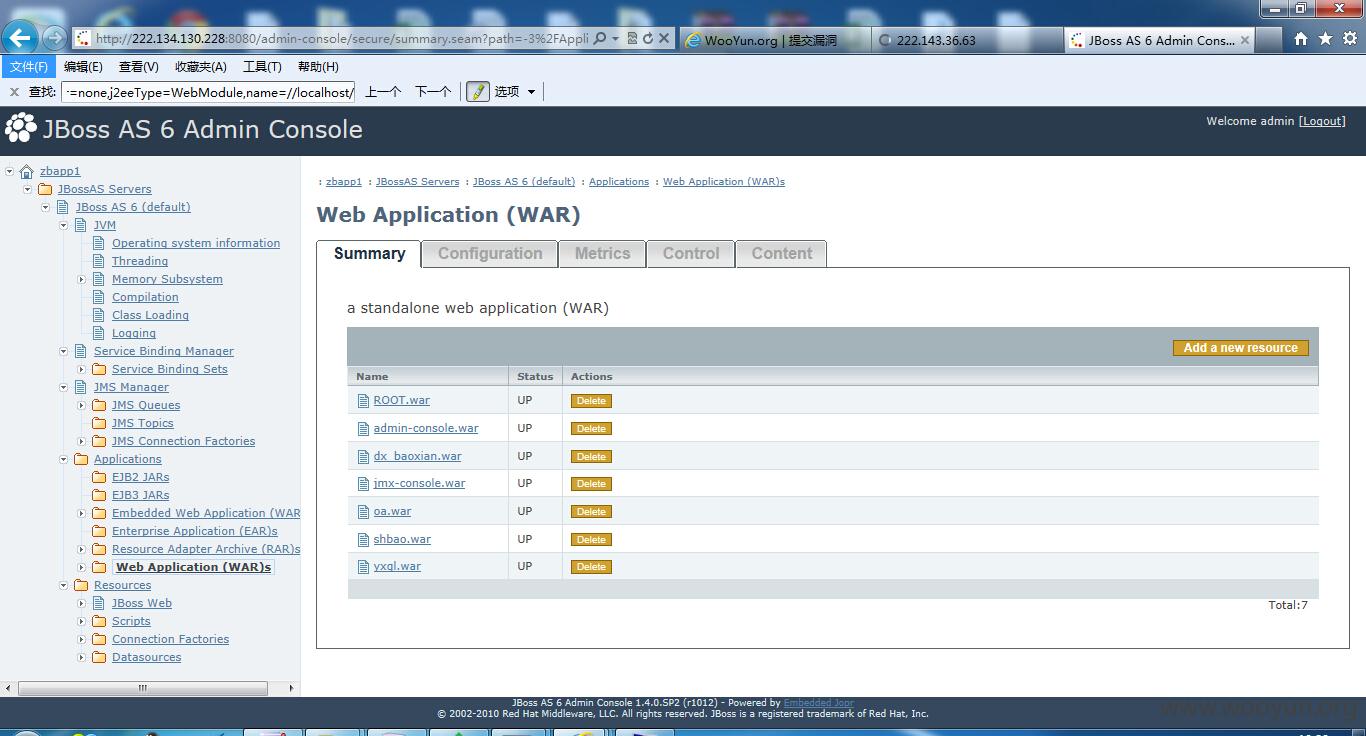Open the address bar search dropdown arrow

click(615, 39)
